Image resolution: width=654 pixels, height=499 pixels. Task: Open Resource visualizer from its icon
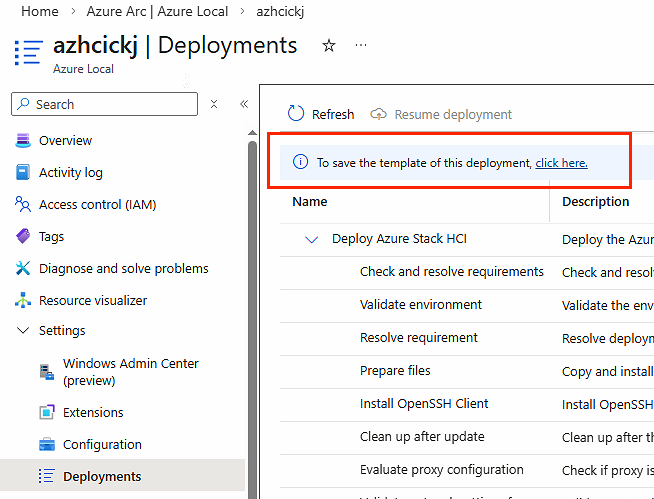[23, 301]
